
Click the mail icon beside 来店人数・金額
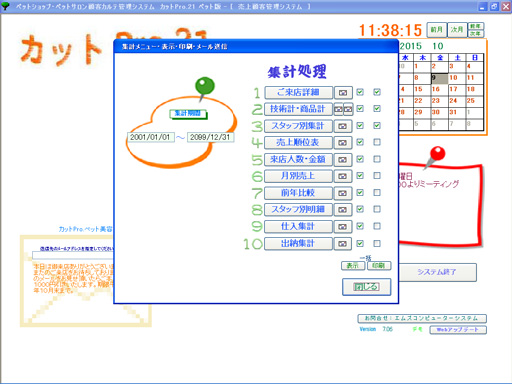pyautogui.click(x=343, y=160)
